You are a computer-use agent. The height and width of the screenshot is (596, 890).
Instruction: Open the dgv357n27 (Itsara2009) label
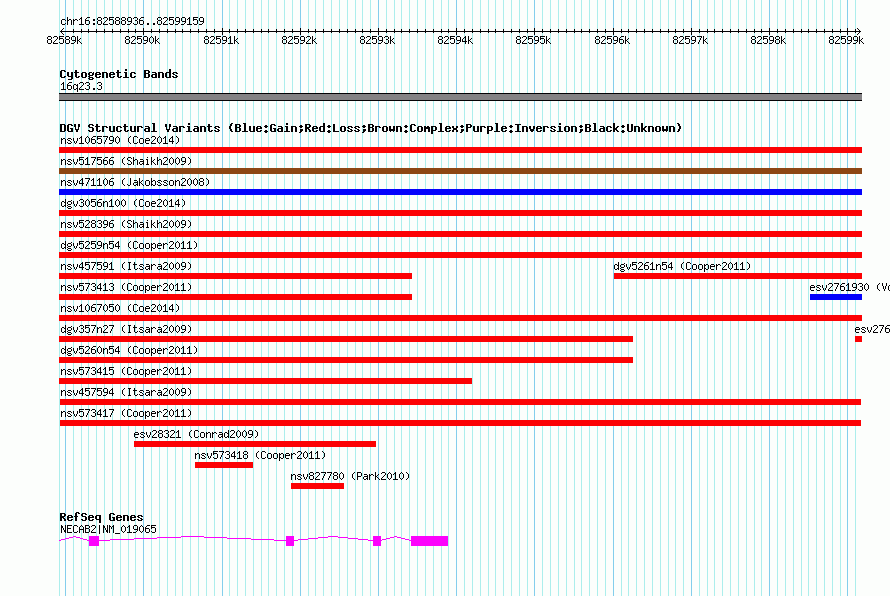pos(126,329)
